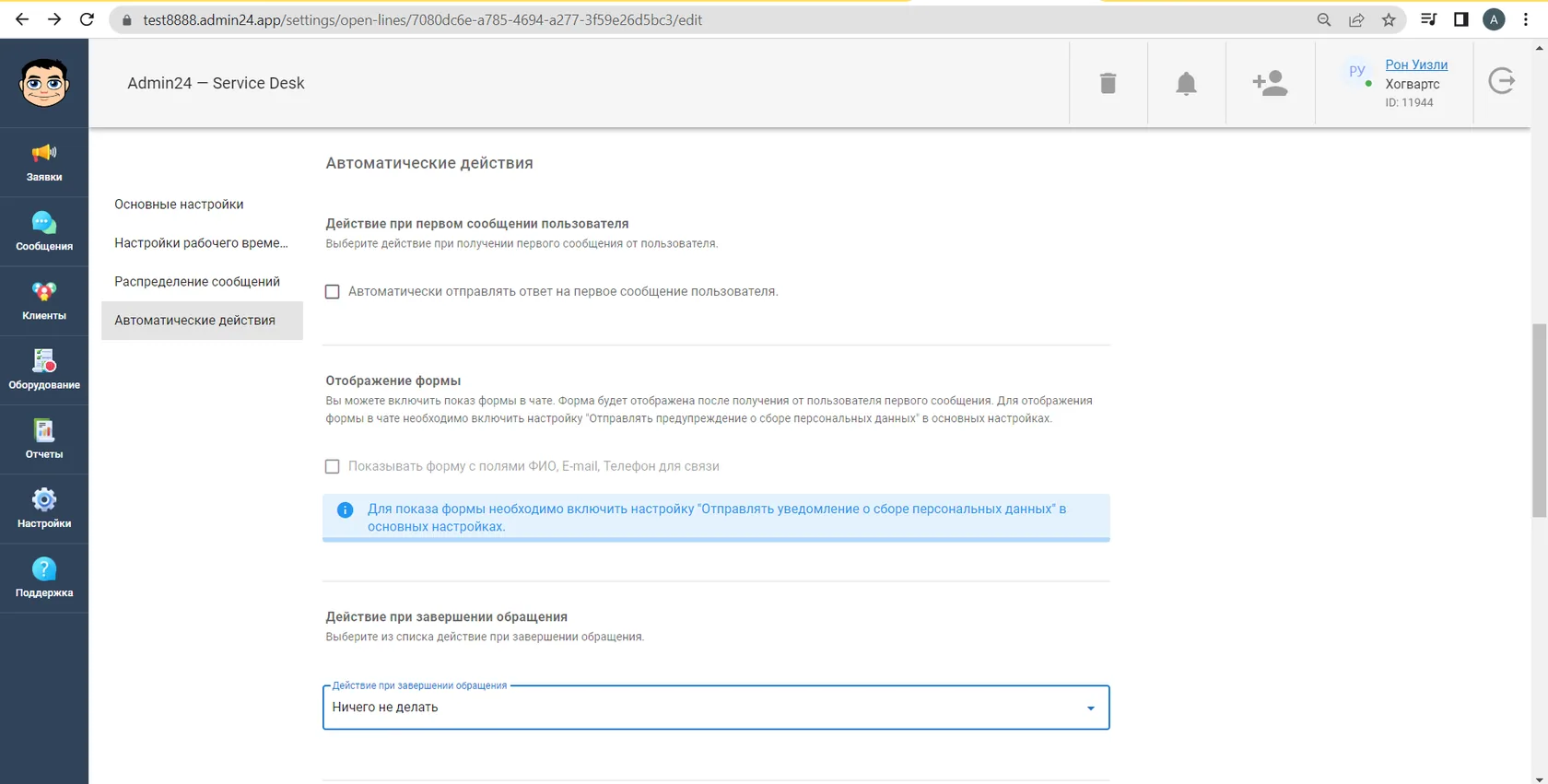Click 'ID: 11944' text in header
Viewport: 1548px width, 784px height.
(1409, 102)
